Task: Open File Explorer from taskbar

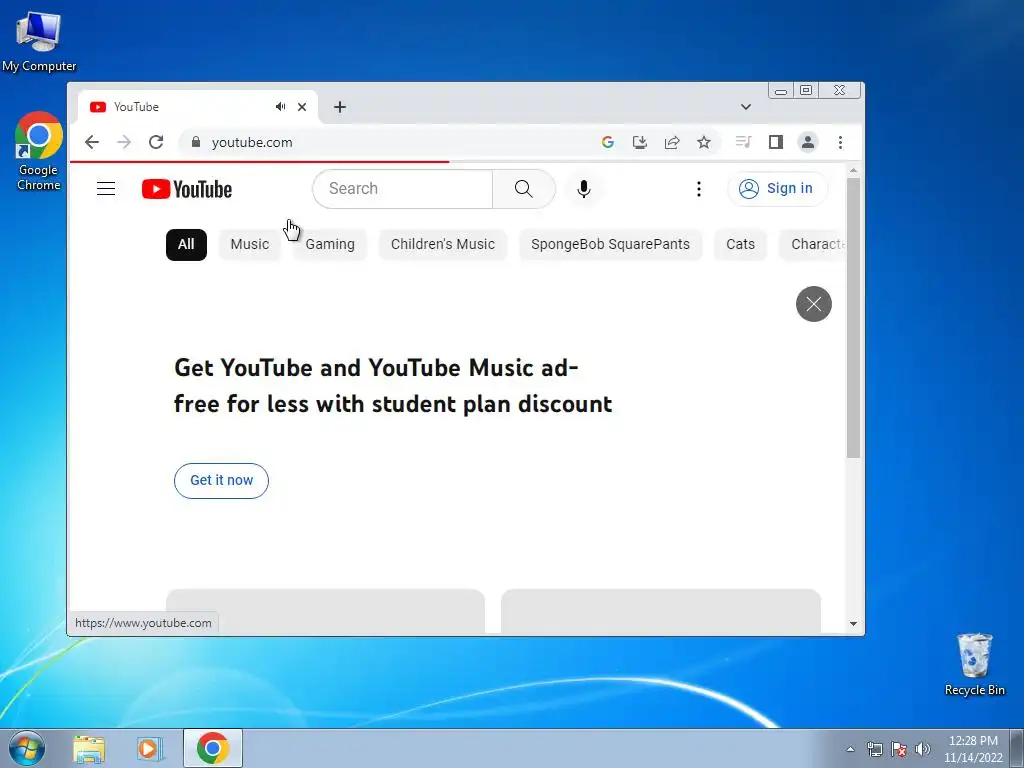Action: pyautogui.click(x=89, y=749)
